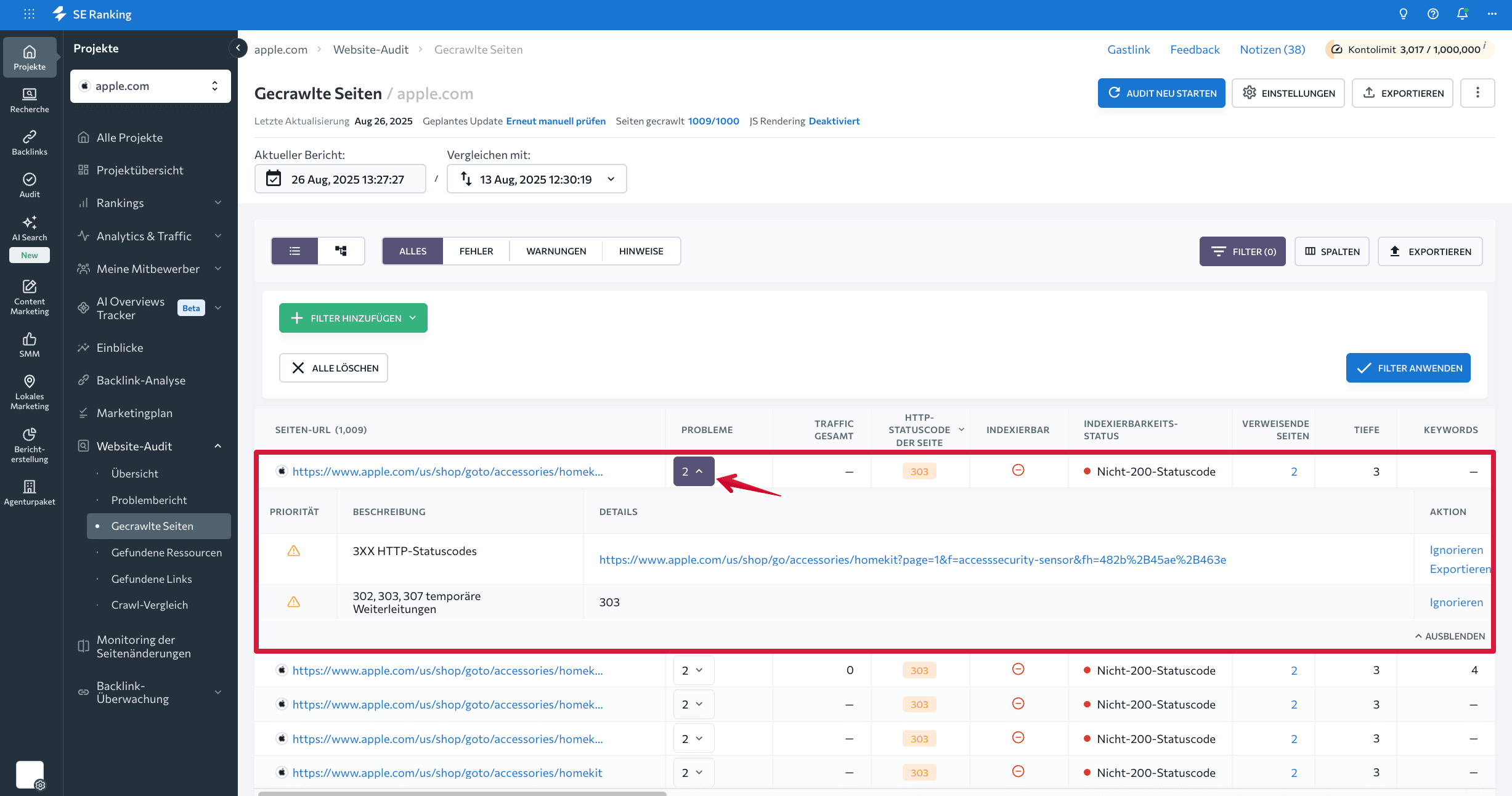The width and height of the screenshot is (1512, 796).
Task: Click Filter anwenden button
Action: tap(1408, 368)
